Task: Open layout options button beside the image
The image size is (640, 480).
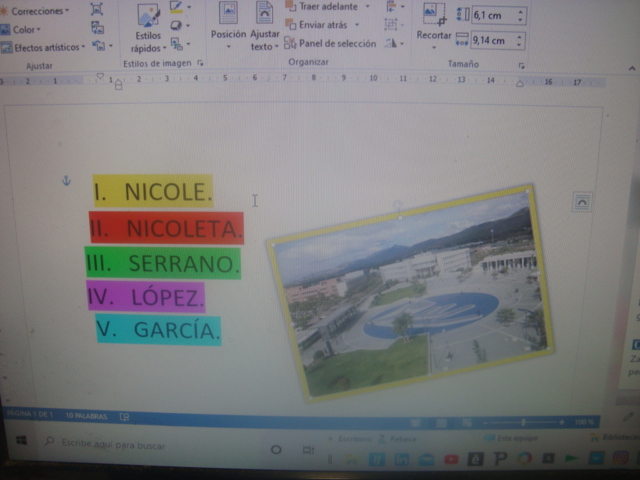Action: tap(582, 202)
